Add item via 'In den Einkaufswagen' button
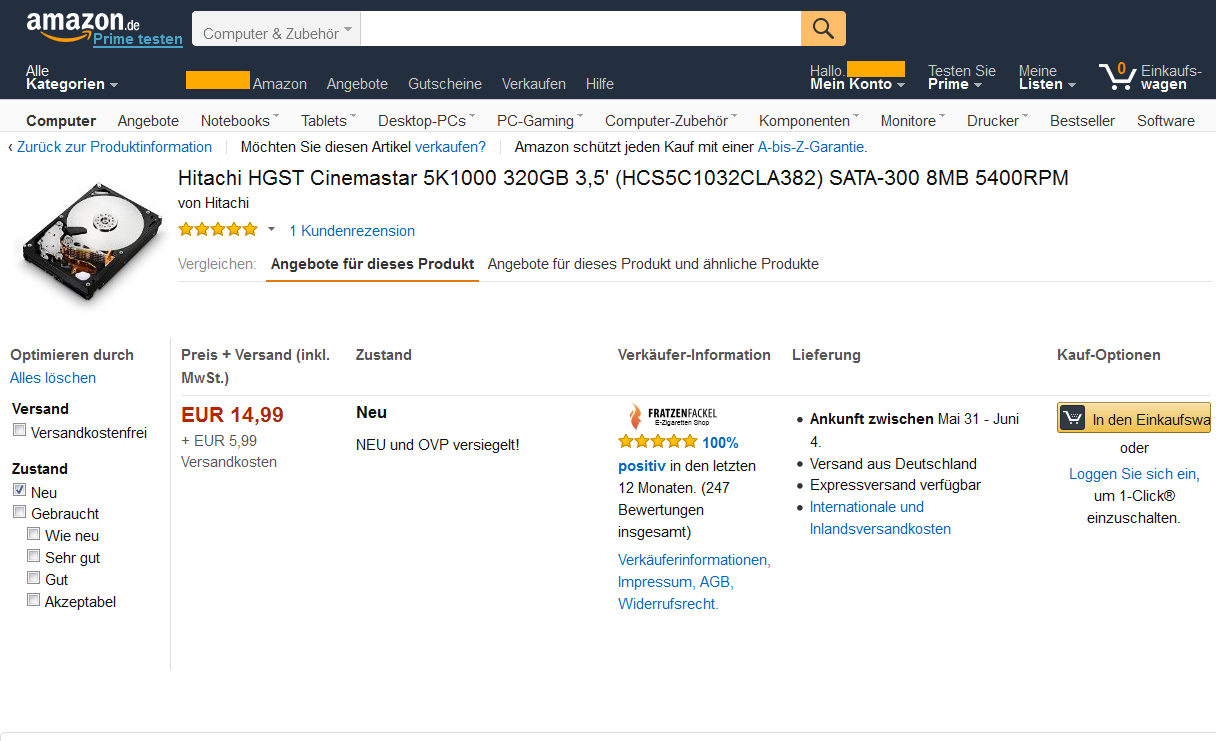Image resolution: width=1216 pixels, height=741 pixels. pyautogui.click(x=1133, y=419)
